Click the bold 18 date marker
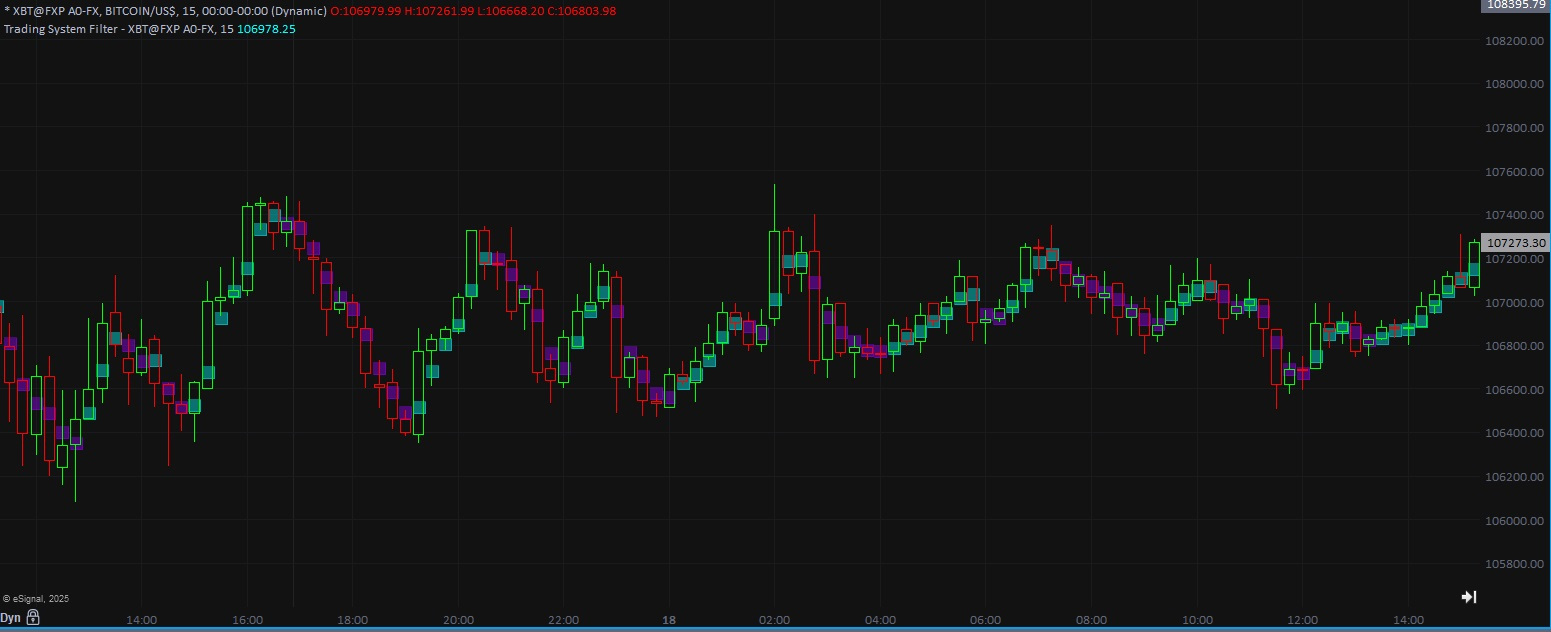Viewport: 1551px width, 632px height. 669,620
